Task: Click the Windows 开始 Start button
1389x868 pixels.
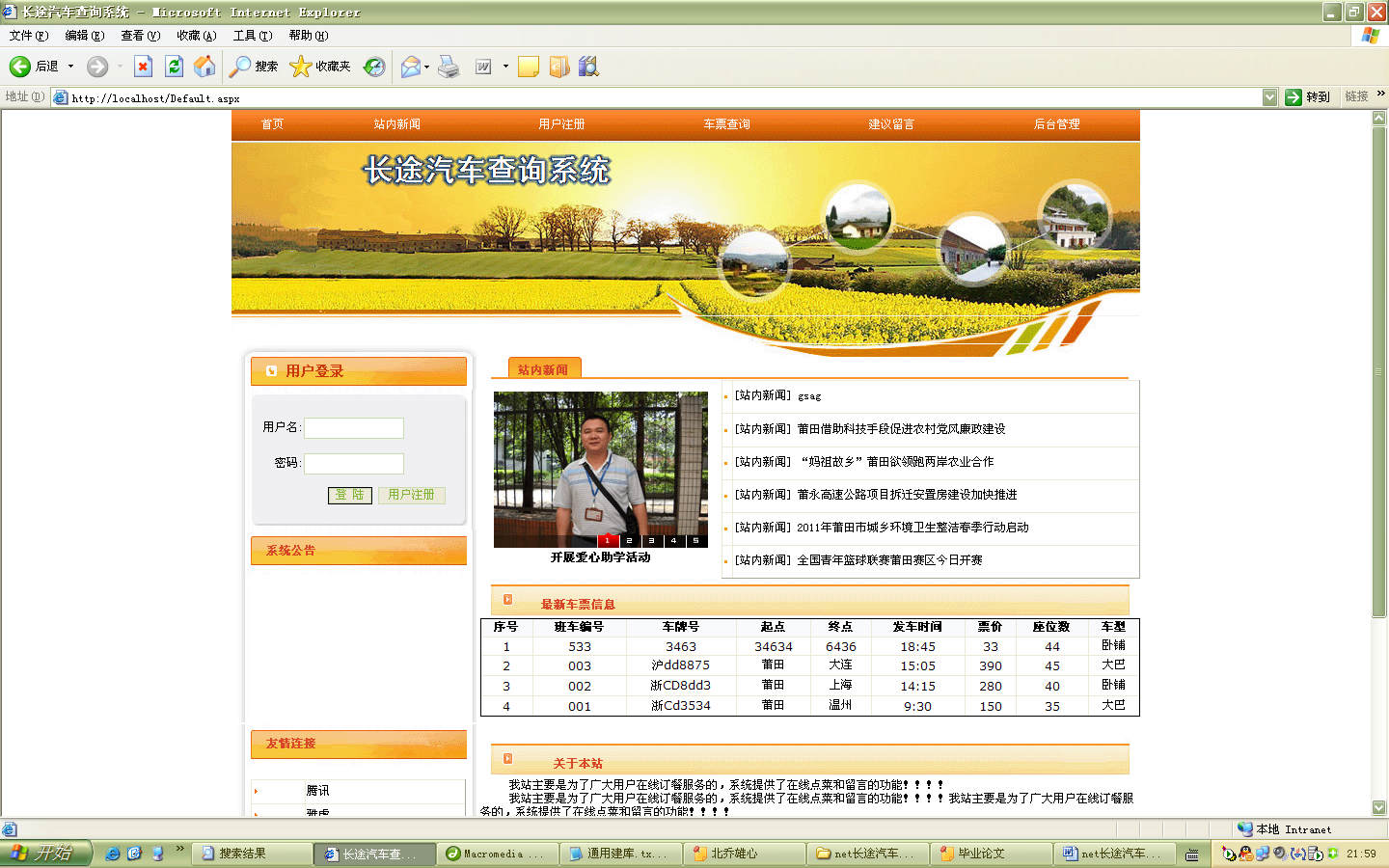Action: [x=45, y=854]
